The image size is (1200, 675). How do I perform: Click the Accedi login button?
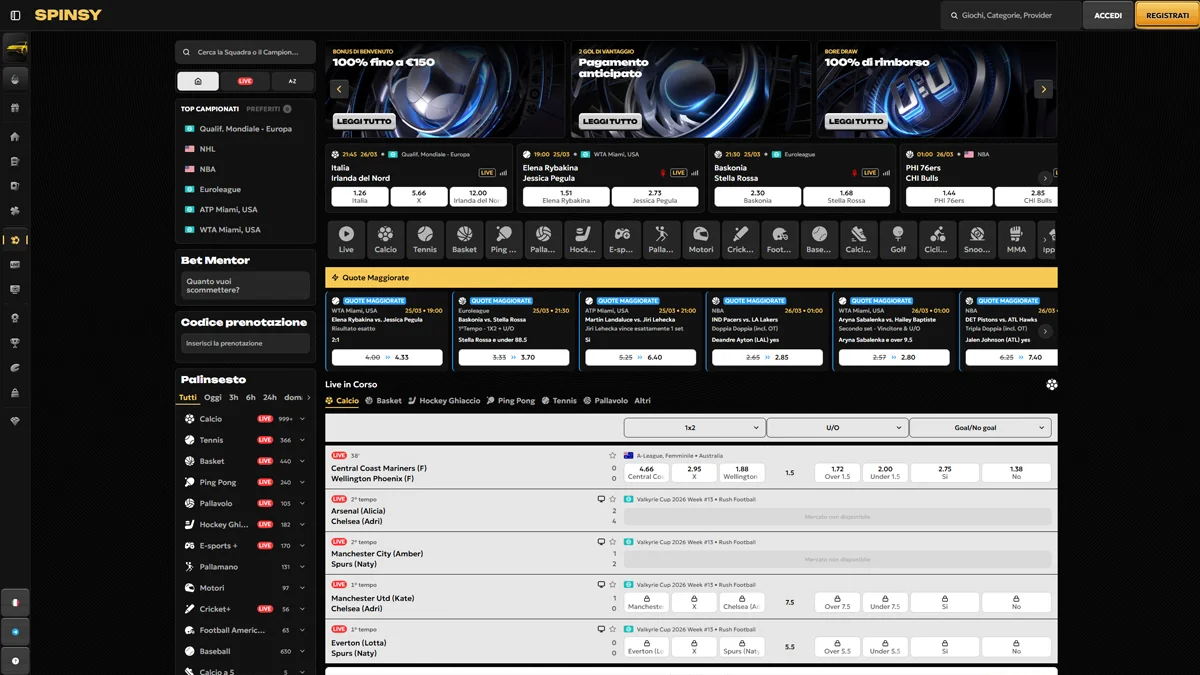(x=1108, y=15)
